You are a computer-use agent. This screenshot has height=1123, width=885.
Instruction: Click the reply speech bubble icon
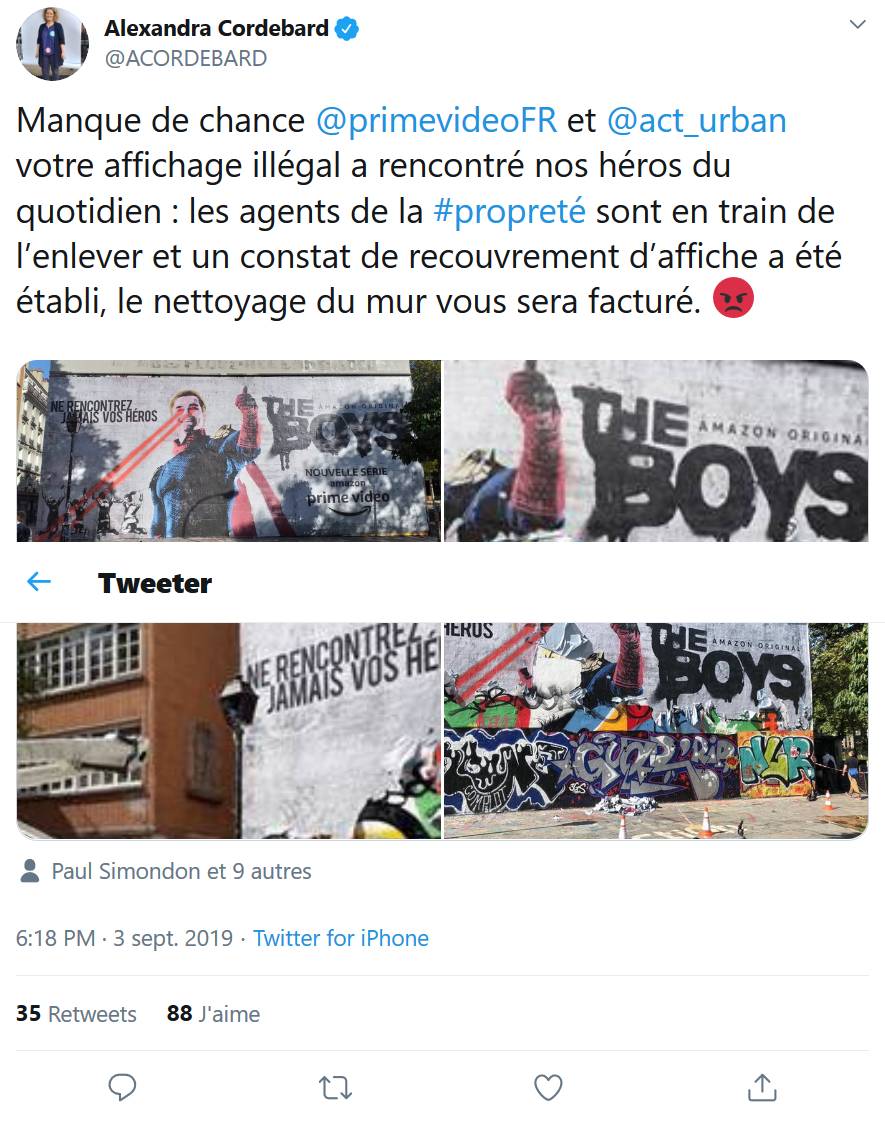(x=122, y=1087)
